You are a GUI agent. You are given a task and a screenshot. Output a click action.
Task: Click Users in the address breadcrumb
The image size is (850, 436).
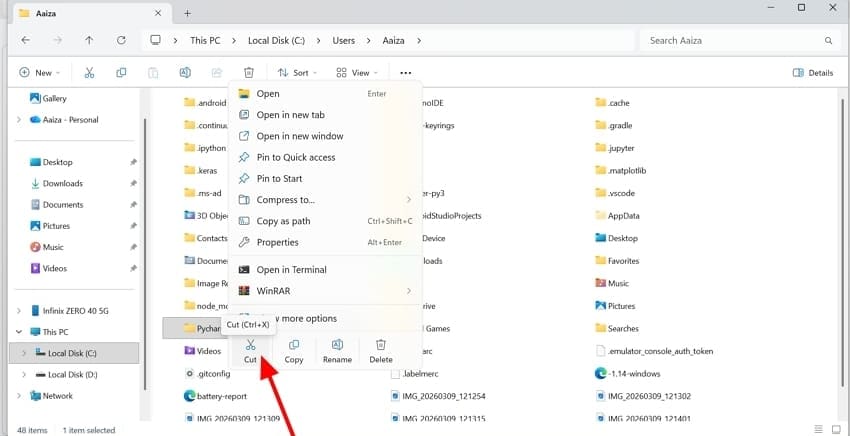(x=344, y=41)
